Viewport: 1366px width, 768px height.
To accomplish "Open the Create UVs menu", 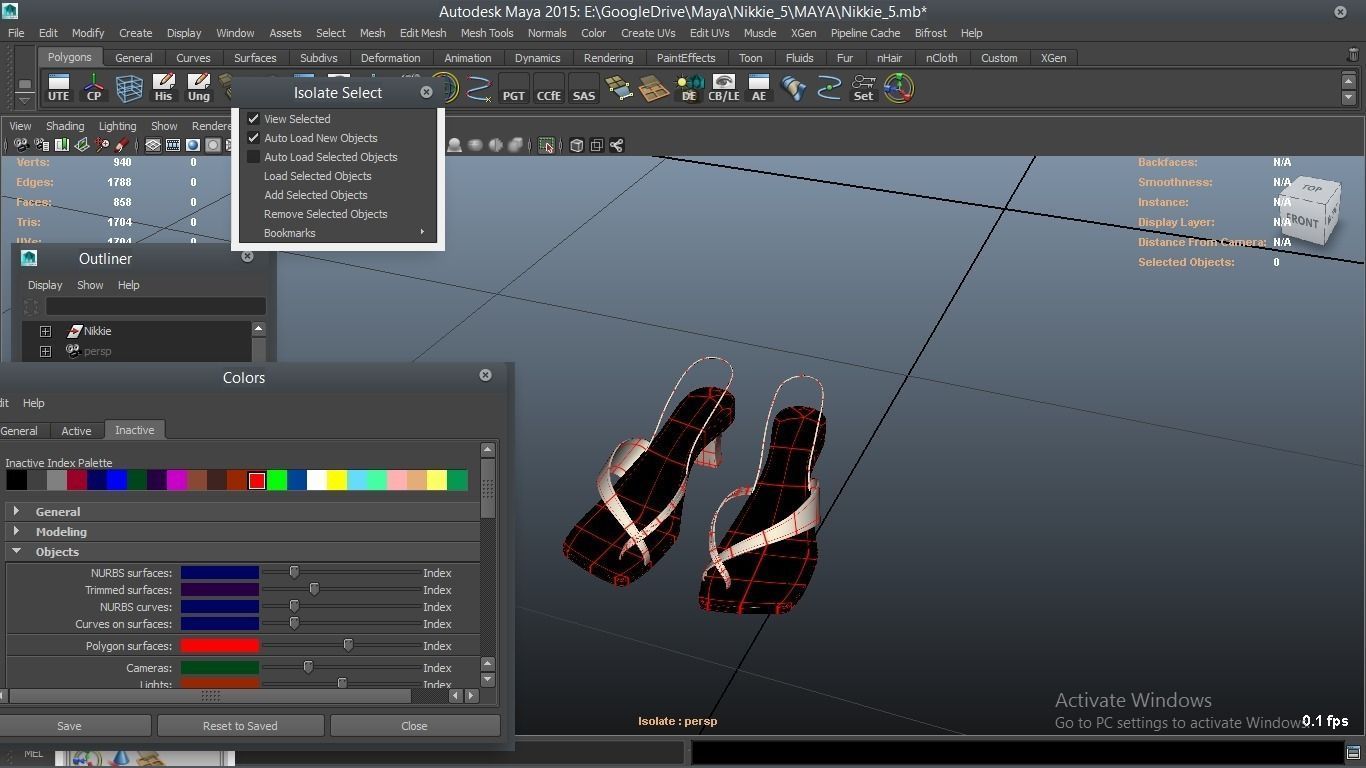I will tap(648, 33).
